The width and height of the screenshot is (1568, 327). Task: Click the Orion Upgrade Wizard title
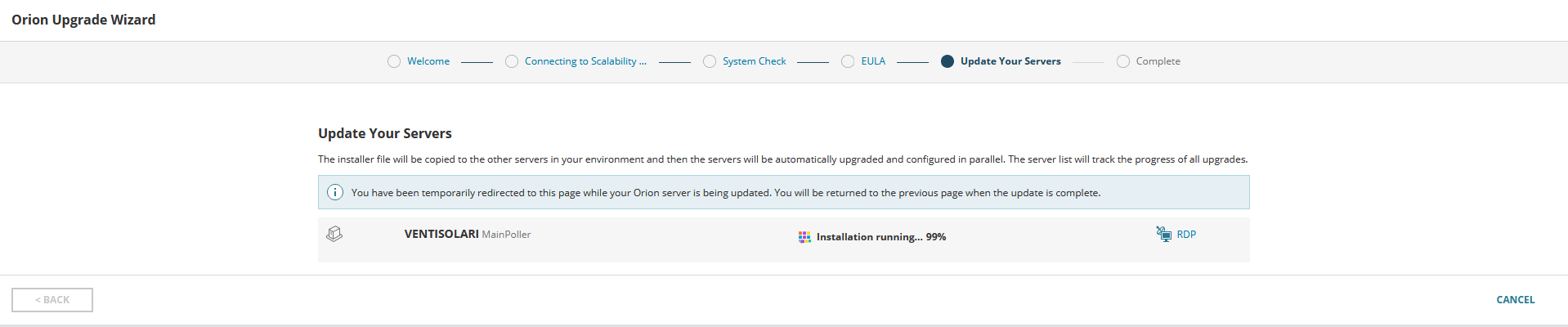click(83, 20)
